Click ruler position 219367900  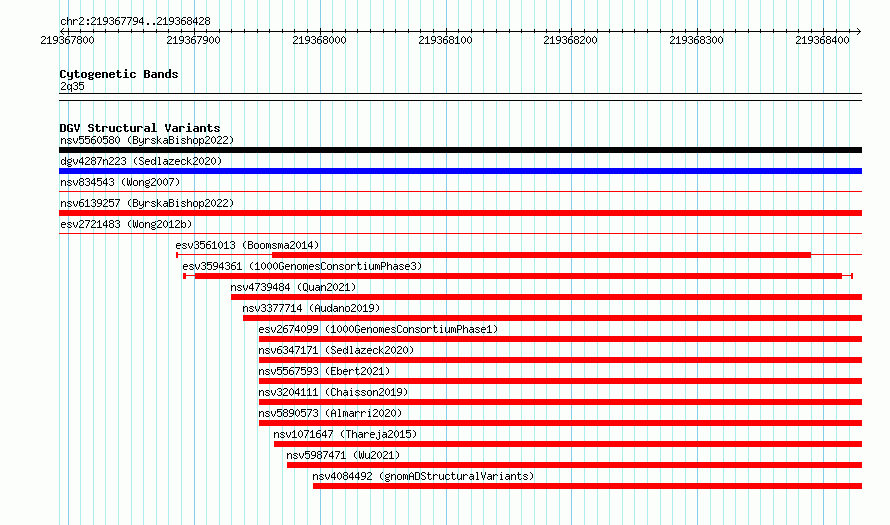194,40
